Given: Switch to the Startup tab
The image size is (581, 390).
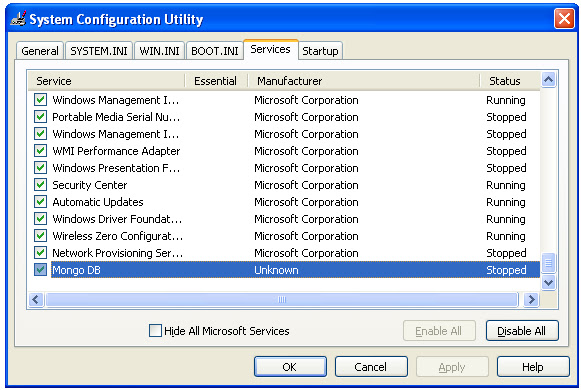Looking at the screenshot, I should tap(320, 51).
